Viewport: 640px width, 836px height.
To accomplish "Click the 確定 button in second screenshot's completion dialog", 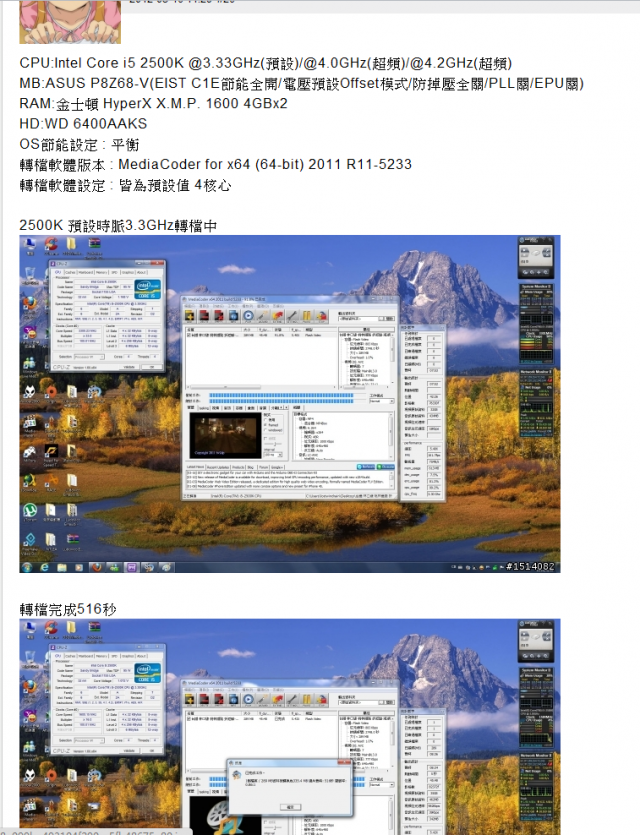I will tap(291, 807).
